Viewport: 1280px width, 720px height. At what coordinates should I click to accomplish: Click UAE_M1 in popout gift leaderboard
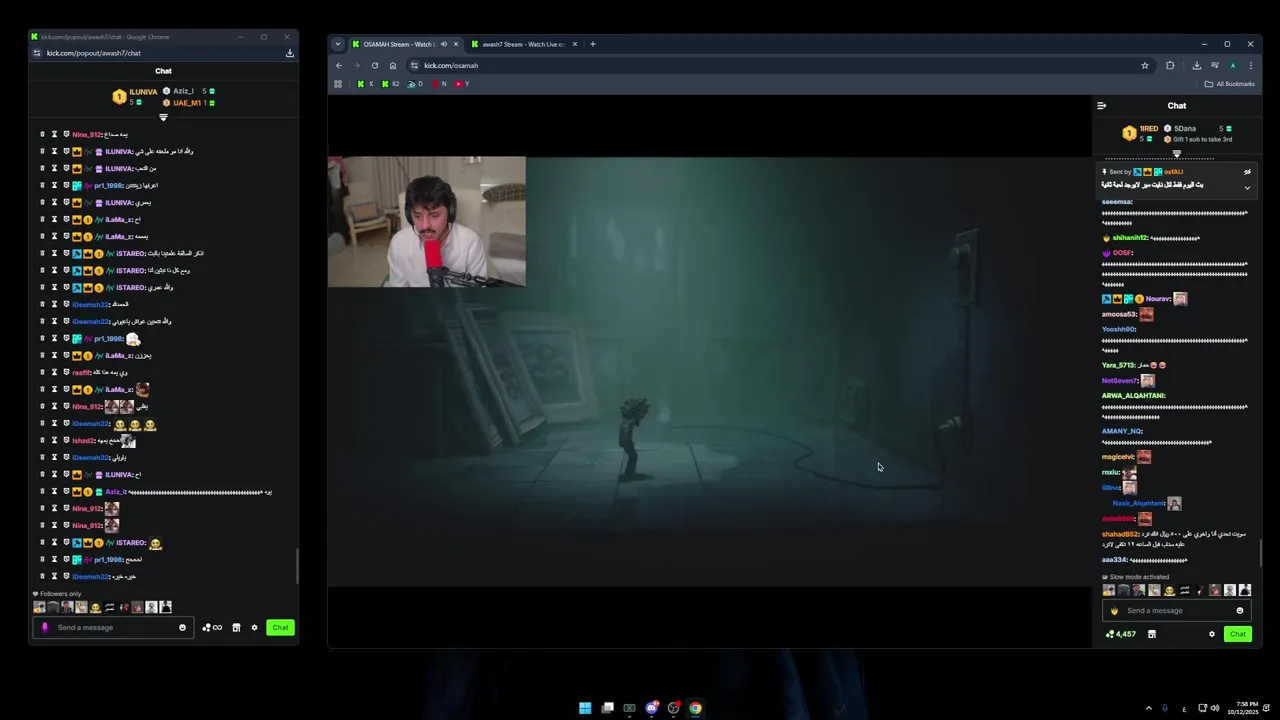[x=189, y=103]
